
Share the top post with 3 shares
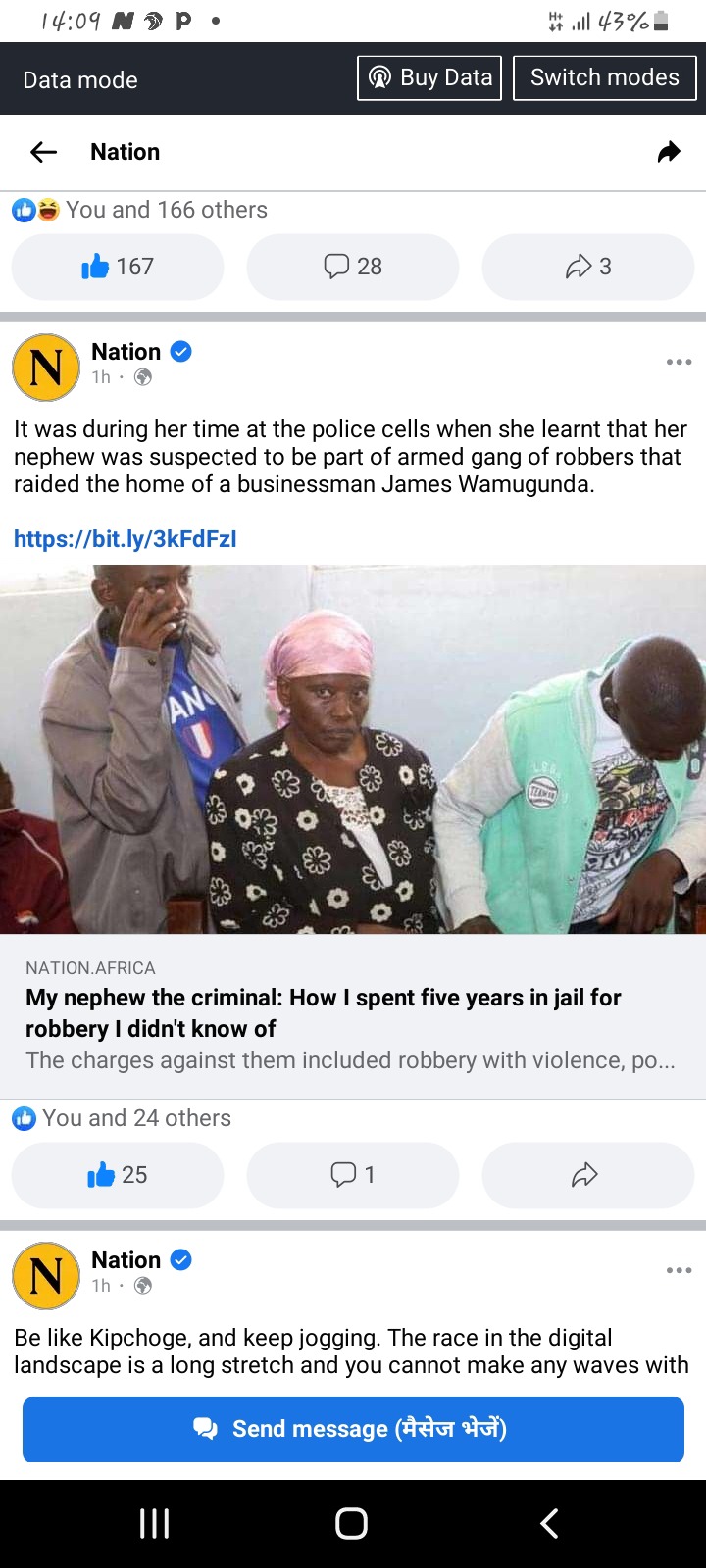pos(588,267)
